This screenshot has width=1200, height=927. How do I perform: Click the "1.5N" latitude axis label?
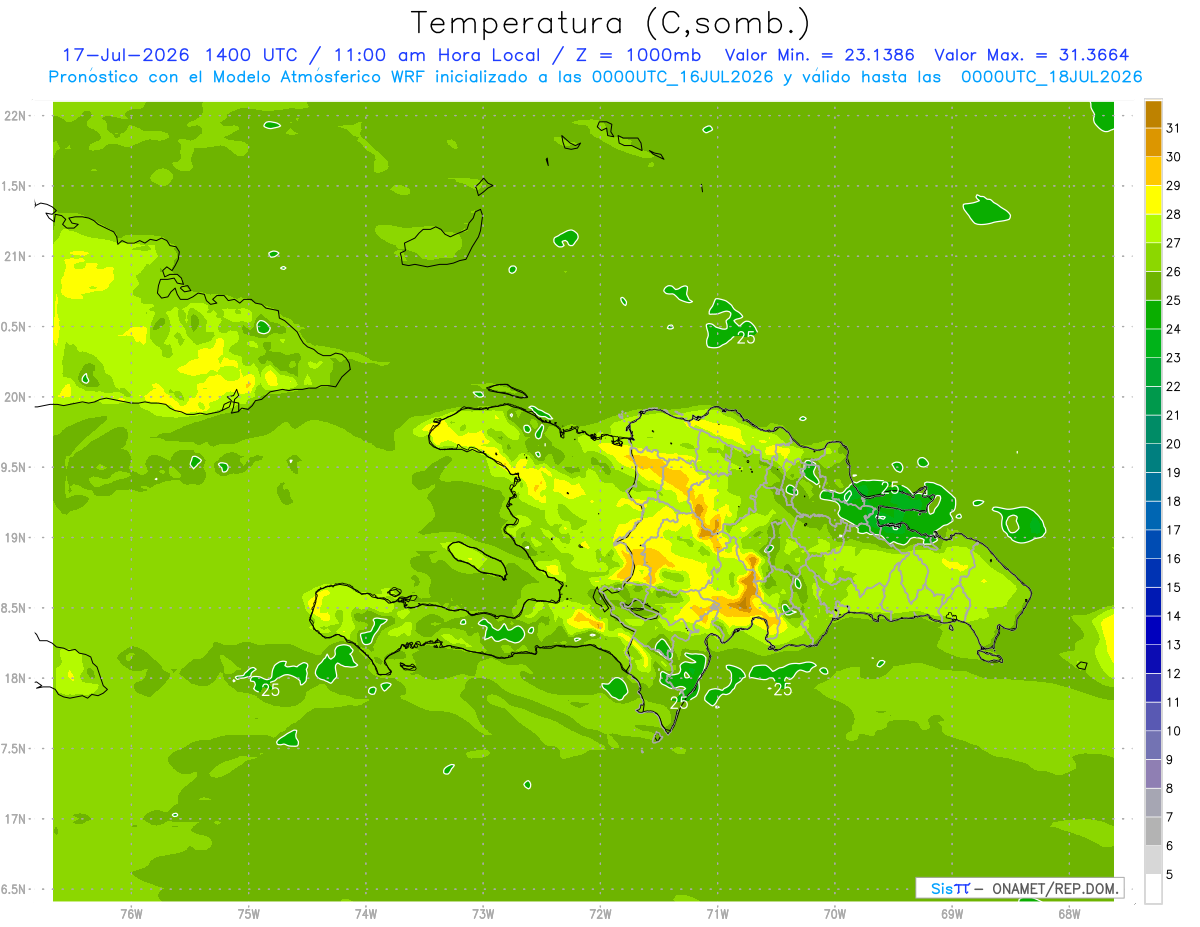(15, 186)
